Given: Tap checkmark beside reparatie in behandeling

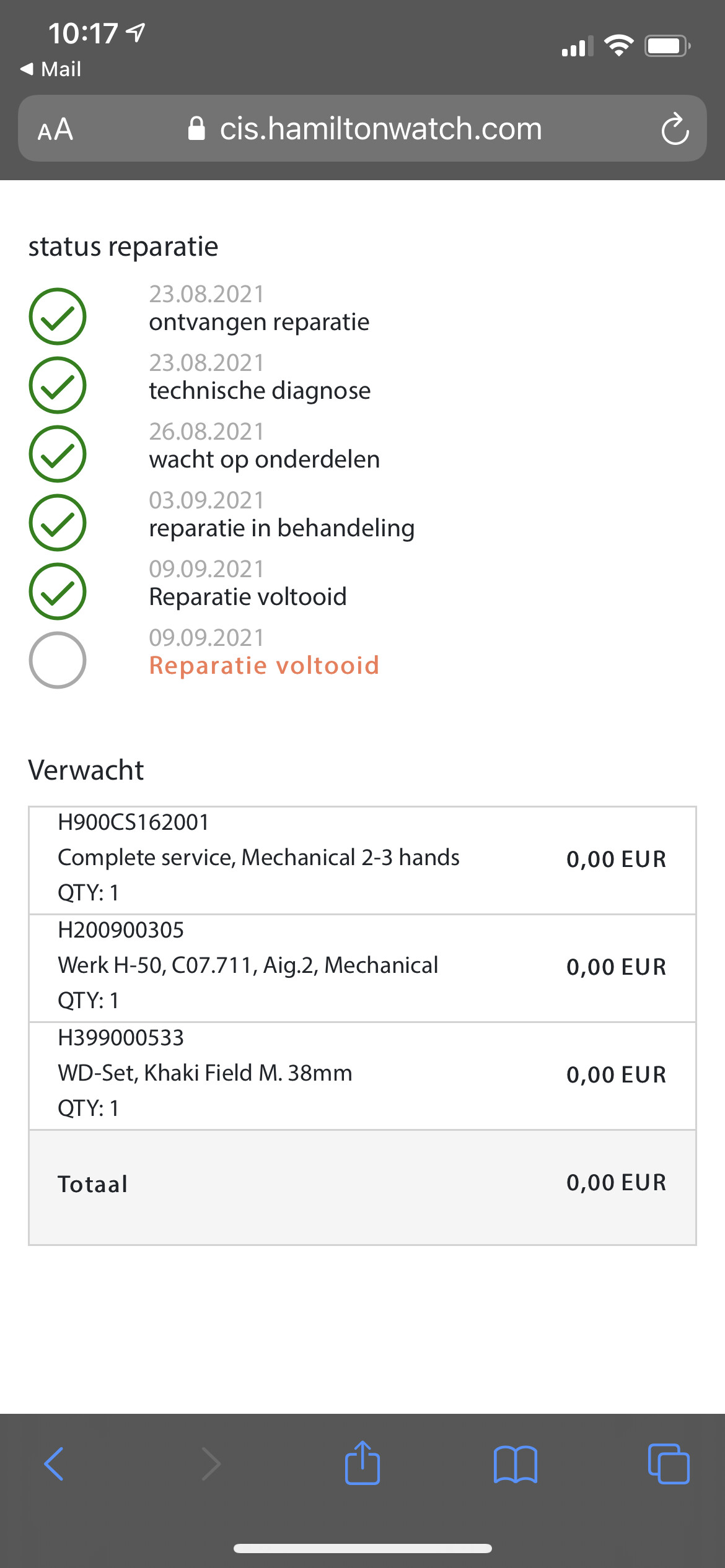Looking at the screenshot, I should (x=58, y=523).
